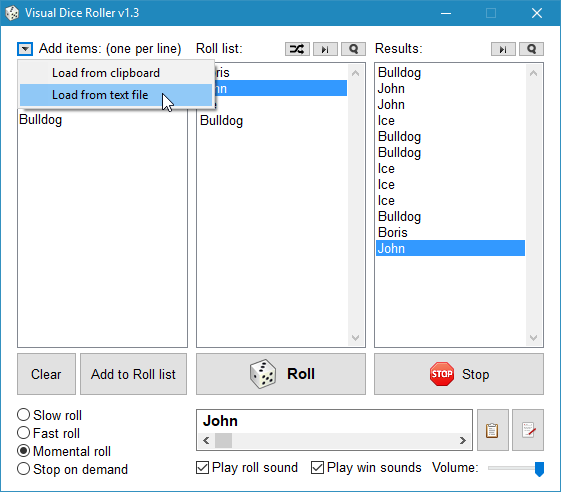Image resolution: width=561 pixels, height=492 pixels.
Task: Close the Visual Dice Roller window
Action: tap(537, 13)
